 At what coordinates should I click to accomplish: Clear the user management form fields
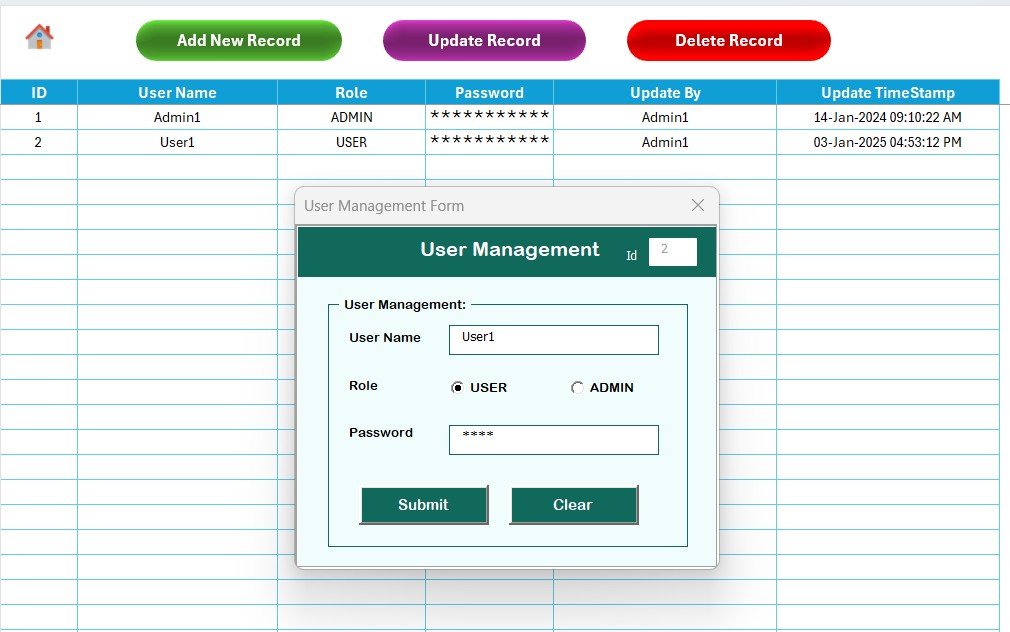click(x=573, y=505)
